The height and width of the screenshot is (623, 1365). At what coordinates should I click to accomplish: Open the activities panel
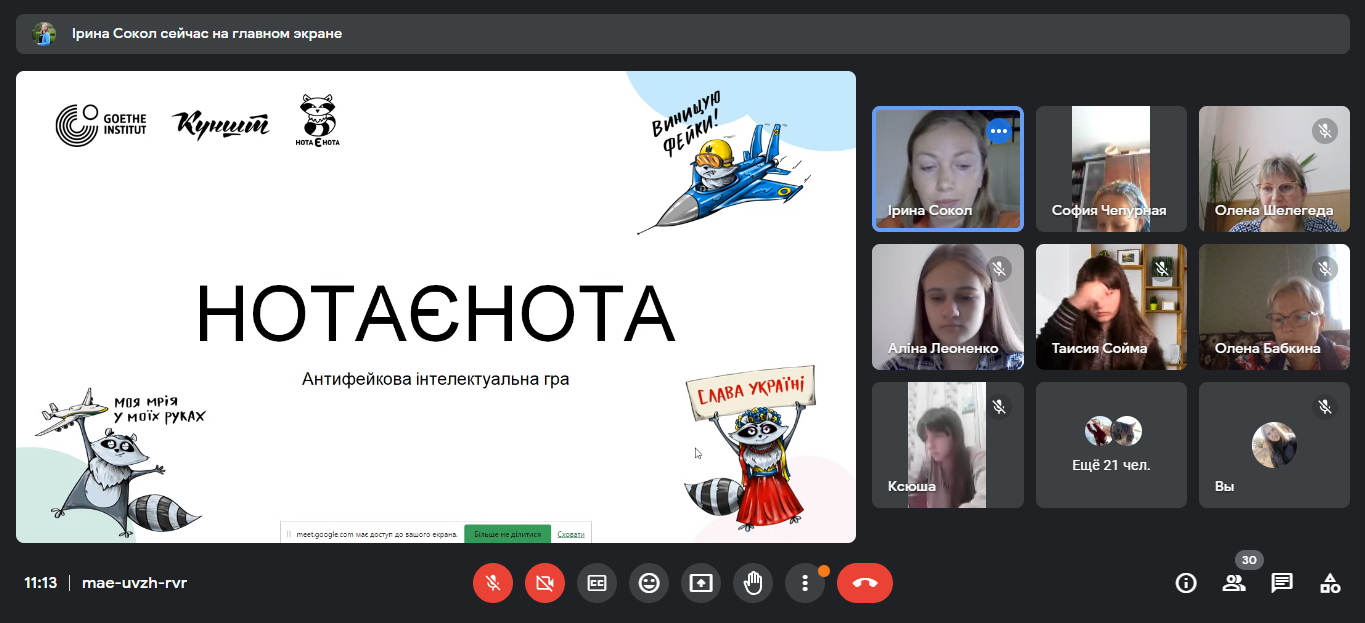(x=1330, y=583)
